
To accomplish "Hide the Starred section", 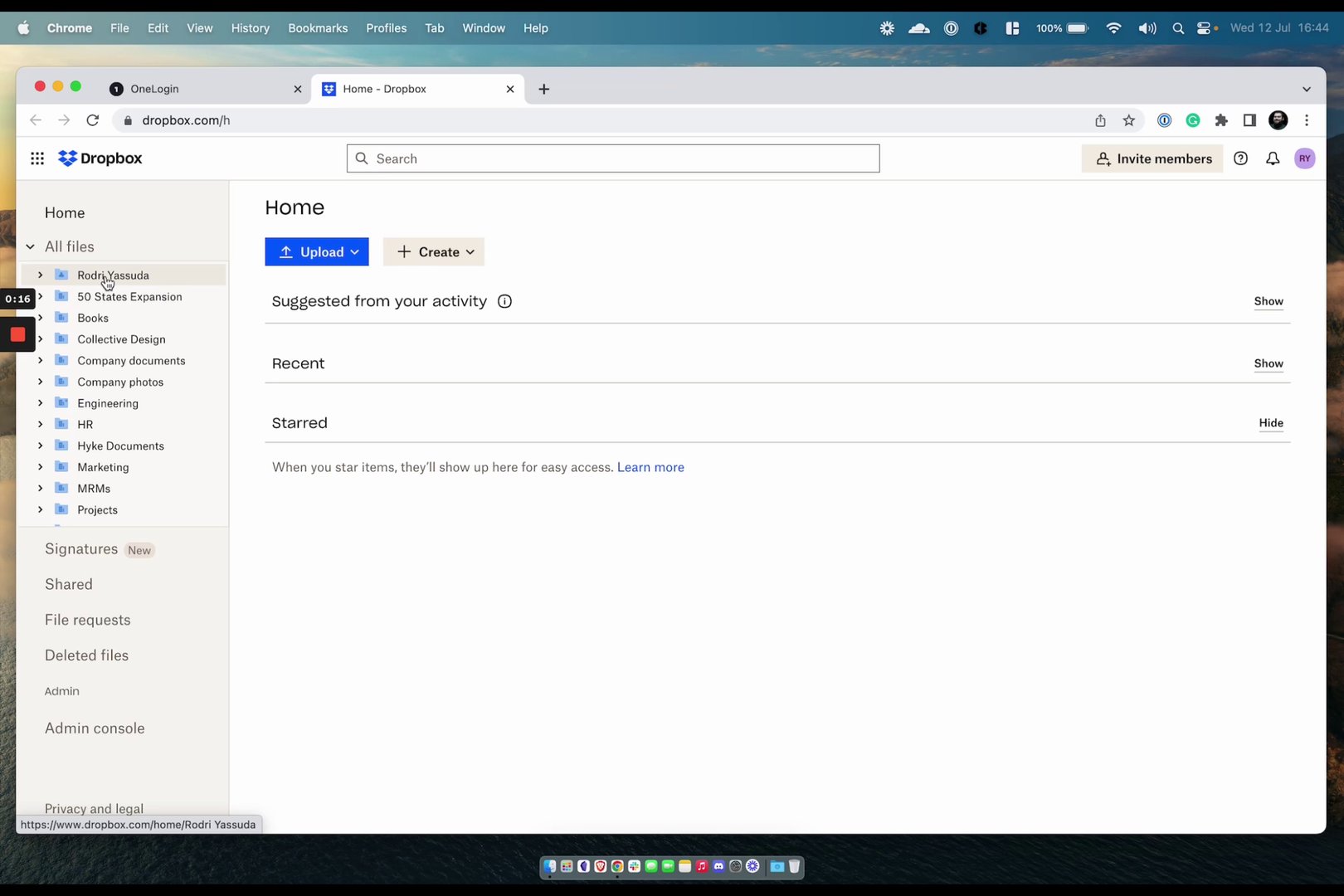I will point(1271,423).
